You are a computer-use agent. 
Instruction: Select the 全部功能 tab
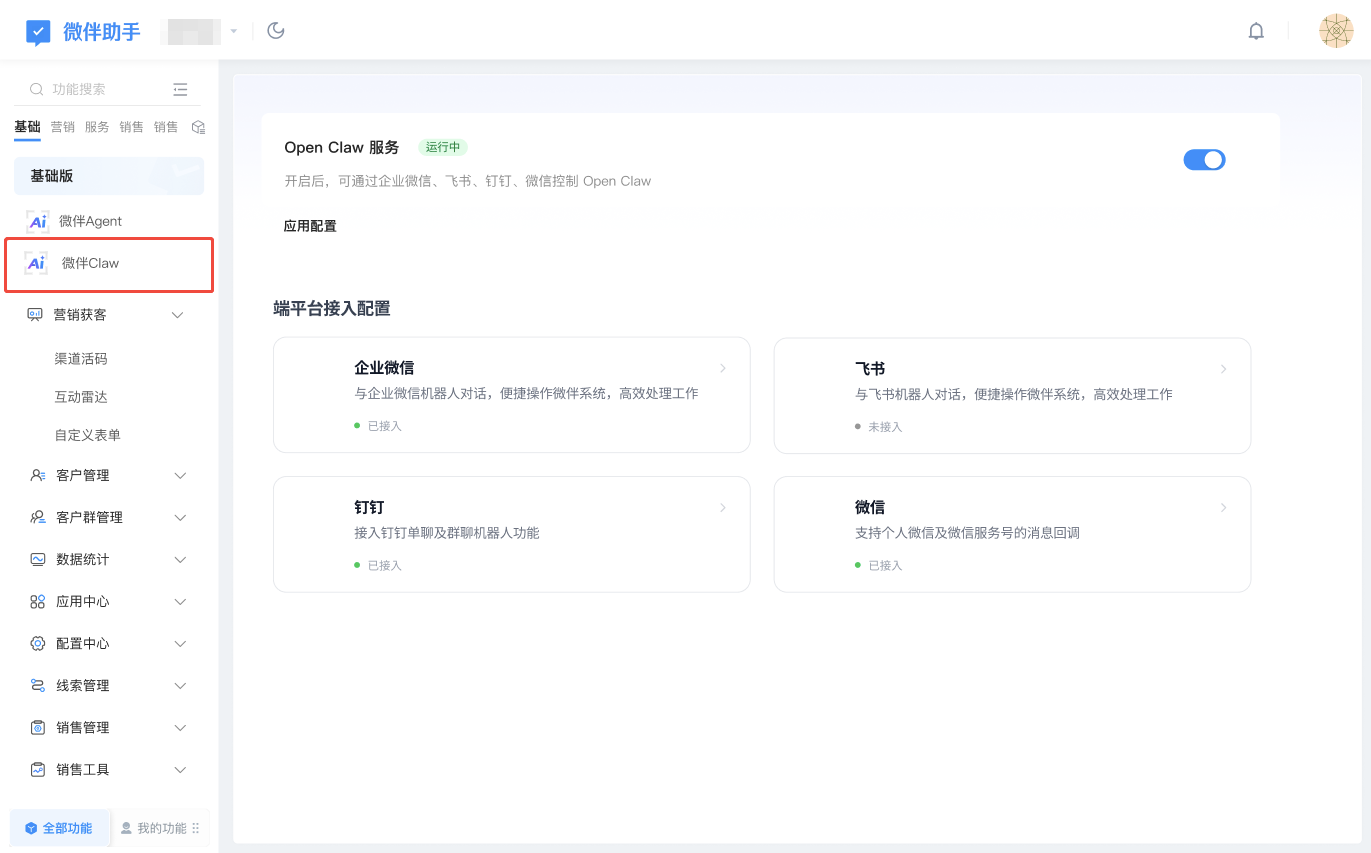[x=59, y=828]
